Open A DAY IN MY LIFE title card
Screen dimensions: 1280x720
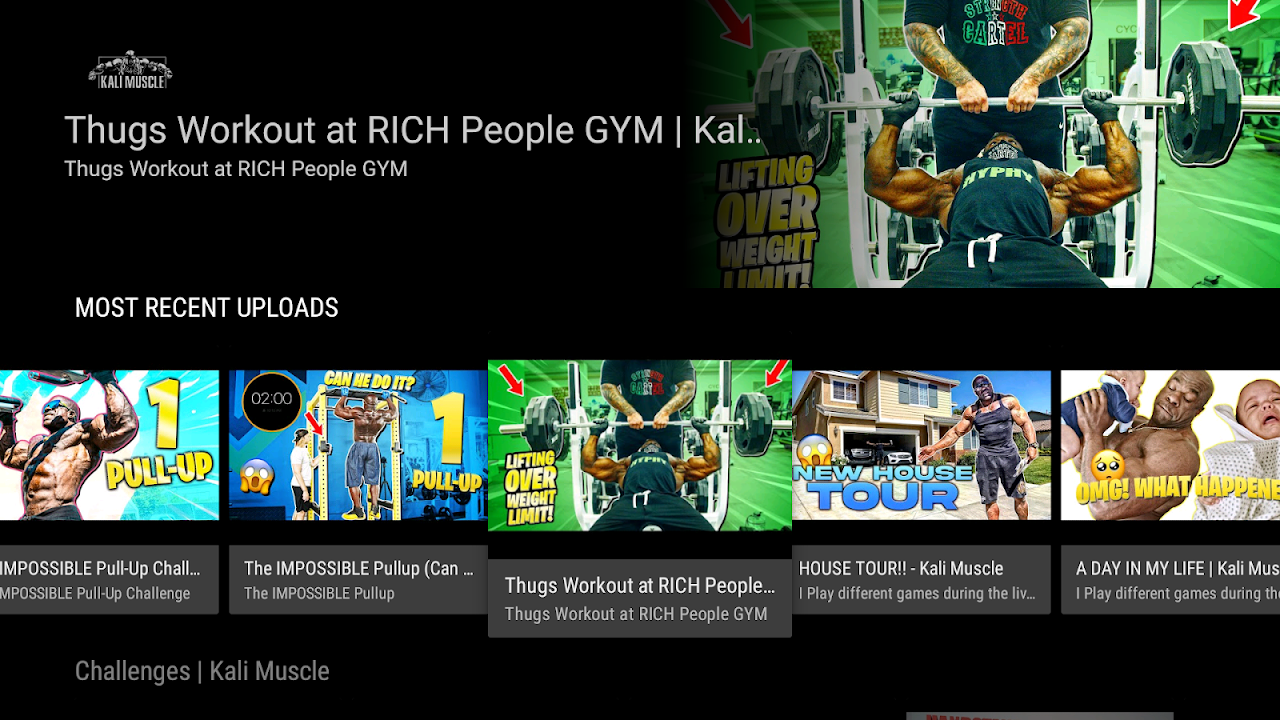(1170, 579)
